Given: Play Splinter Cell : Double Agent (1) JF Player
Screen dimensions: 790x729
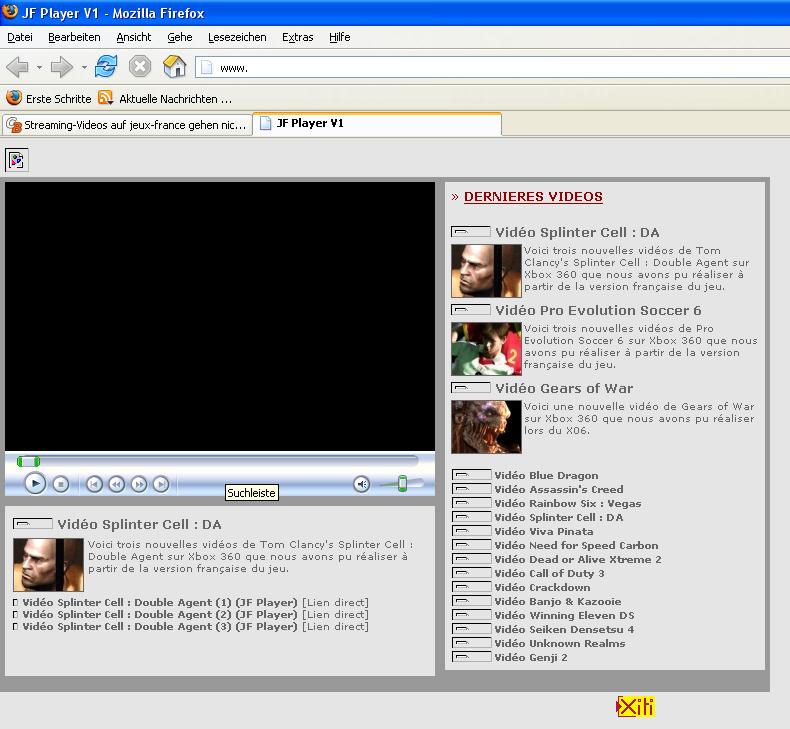Looking at the screenshot, I should coord(160,603).
